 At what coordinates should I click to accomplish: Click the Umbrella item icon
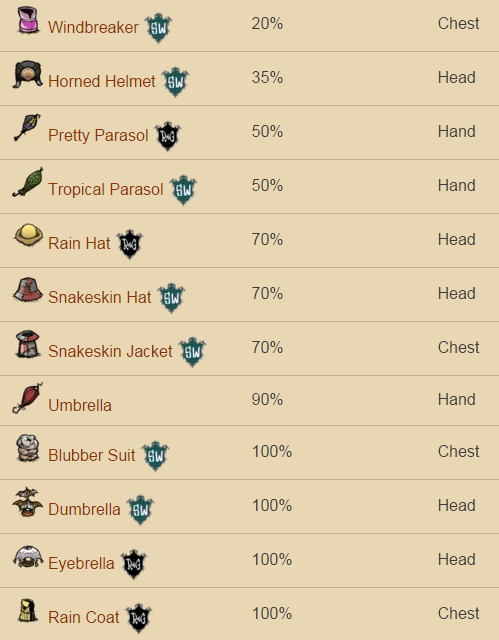pyautogui.click(x=27, y=398)
